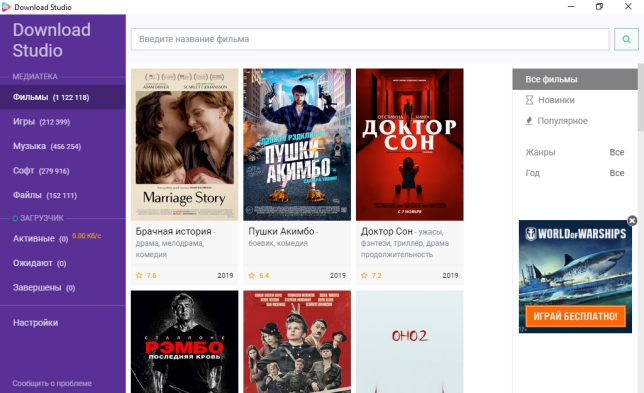Open the Игры section in sidebar

[x=63, y=122]
